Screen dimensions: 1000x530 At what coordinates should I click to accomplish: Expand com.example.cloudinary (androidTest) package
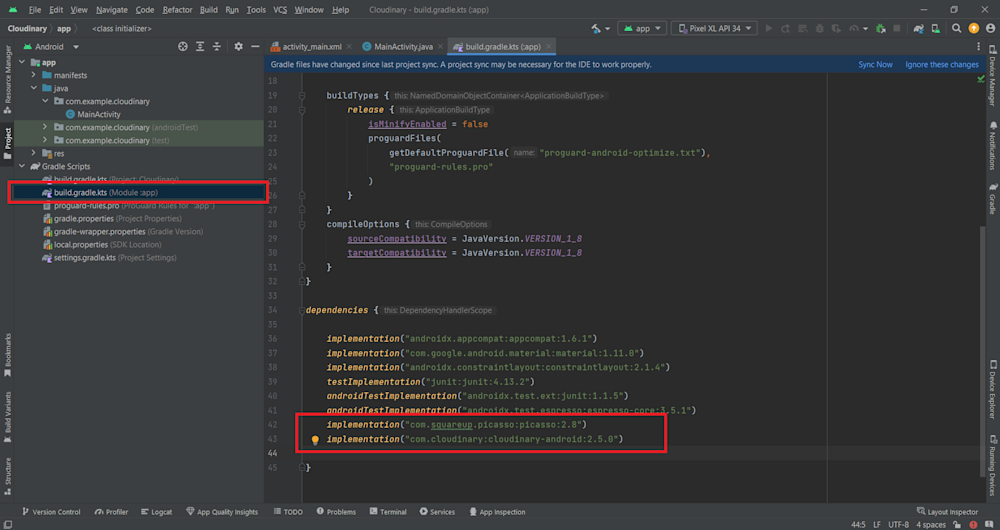[45, 127]
